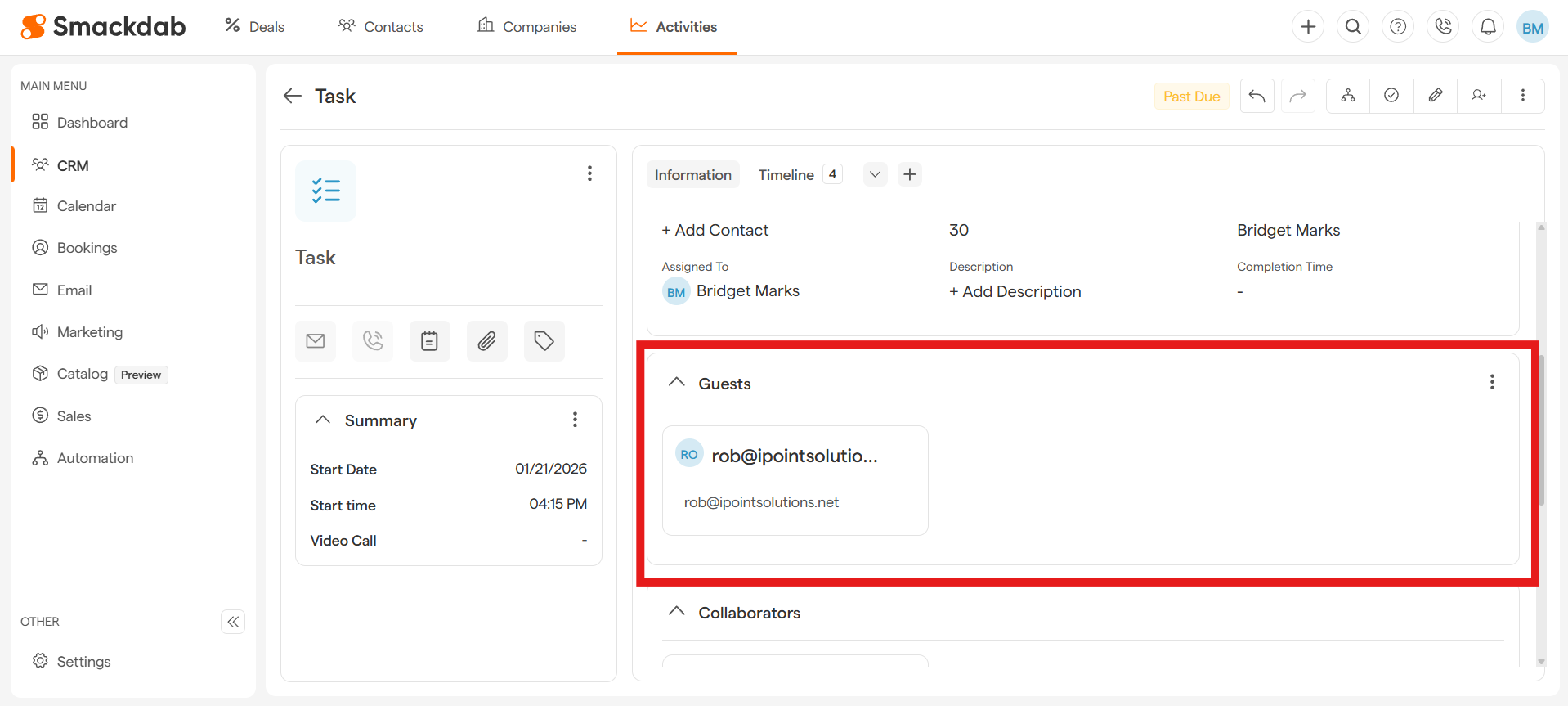Open the tabs dropdown chevron beside Timeline

coord(875,174)
